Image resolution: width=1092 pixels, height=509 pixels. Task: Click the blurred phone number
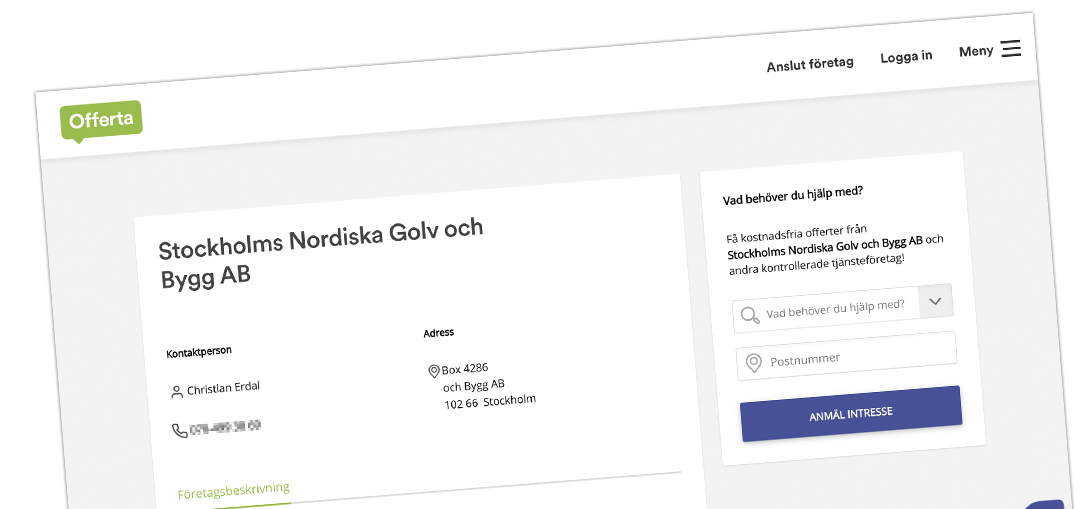click(226, 427)
